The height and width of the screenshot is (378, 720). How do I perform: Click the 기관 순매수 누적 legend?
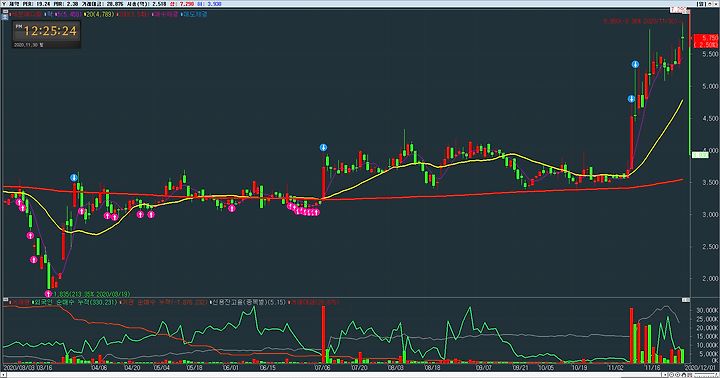tap(163, 303)
